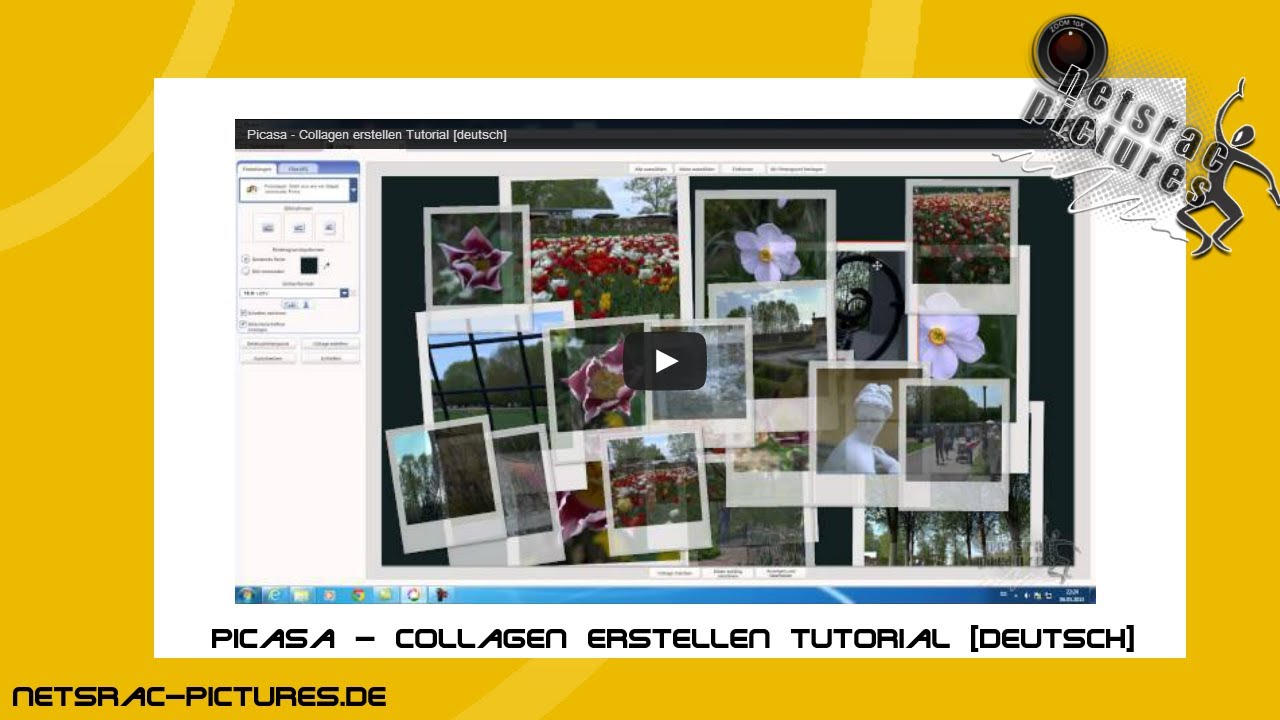Open Internet Explorer from the taskbar
Screen dimensions: 1280x720
click(275, 595)
